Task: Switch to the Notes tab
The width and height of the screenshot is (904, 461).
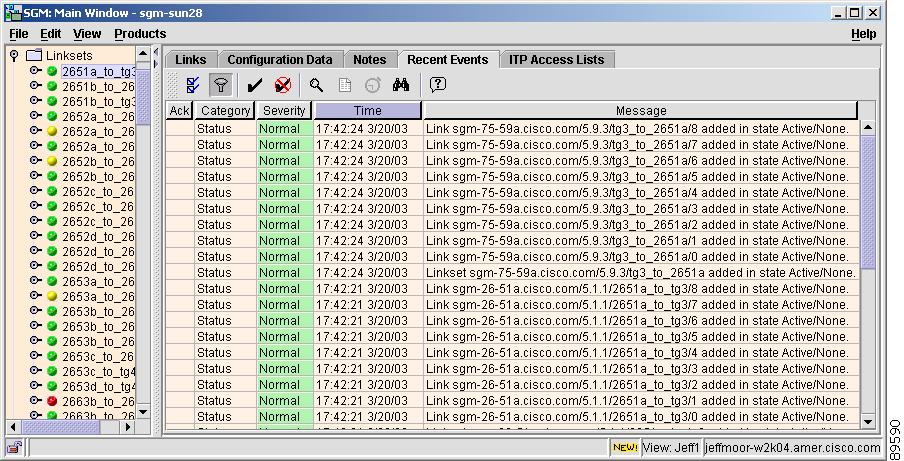Action: coord(370,60)
